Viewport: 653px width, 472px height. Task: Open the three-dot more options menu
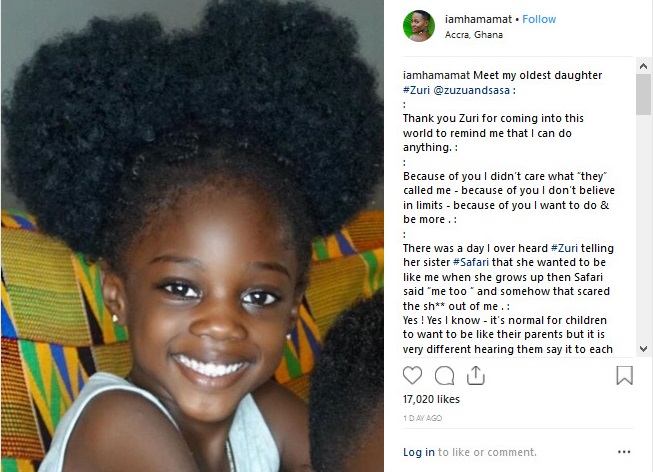tap(624, 452)
